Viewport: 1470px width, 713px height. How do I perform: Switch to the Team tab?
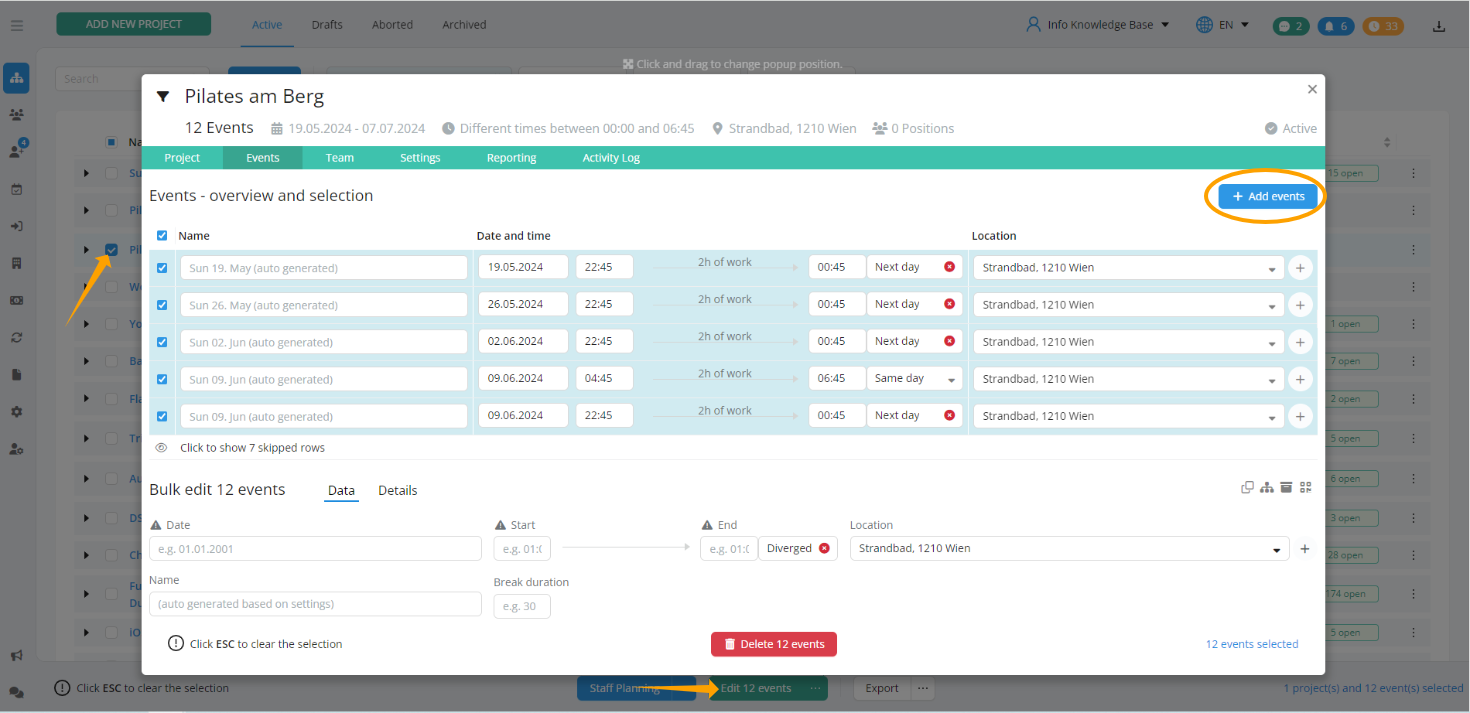point(340,158)
